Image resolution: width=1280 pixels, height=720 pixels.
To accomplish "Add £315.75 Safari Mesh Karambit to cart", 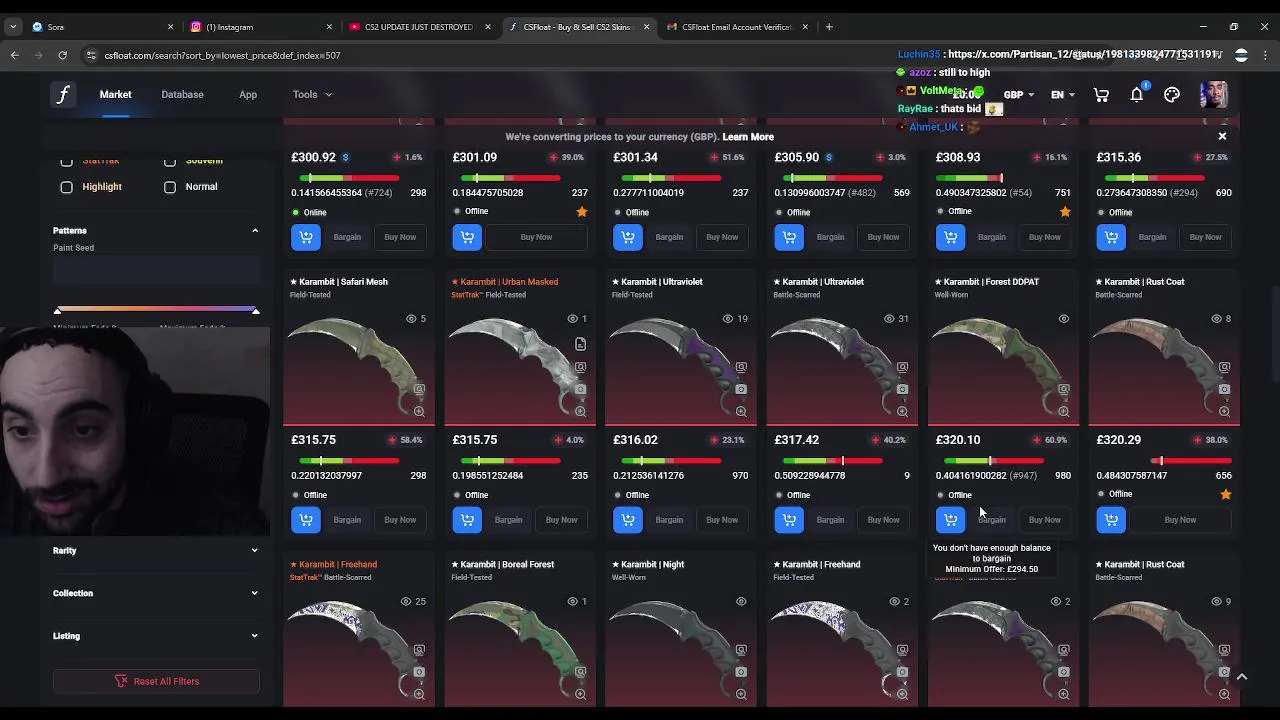I will point(306,519).
